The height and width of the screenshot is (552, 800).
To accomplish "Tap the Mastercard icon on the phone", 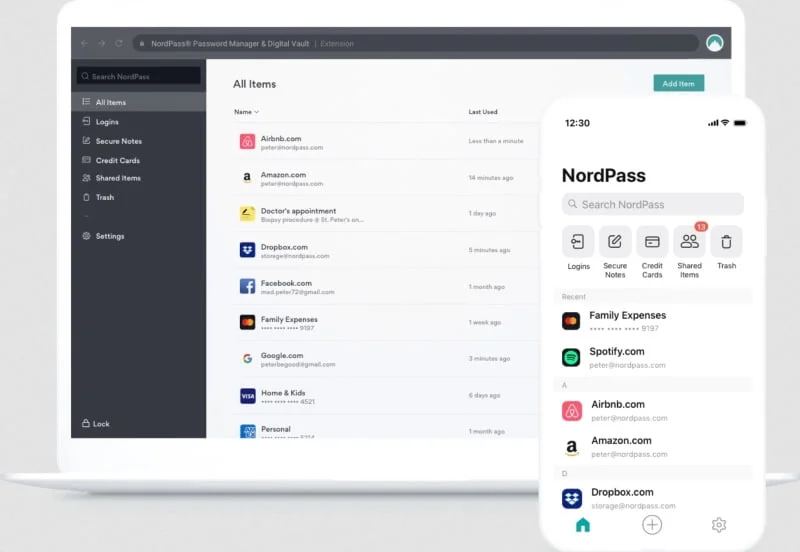I will 571,321.
